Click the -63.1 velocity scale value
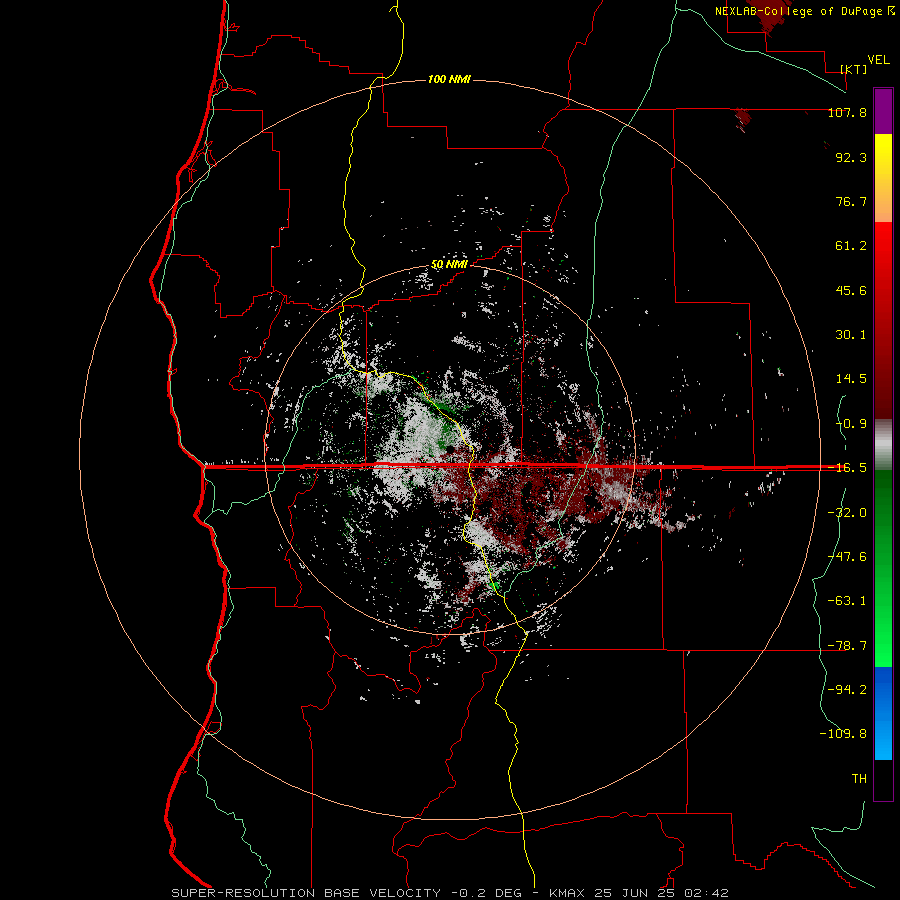Screen dimensions: 900x900 (x=847, y=601)
